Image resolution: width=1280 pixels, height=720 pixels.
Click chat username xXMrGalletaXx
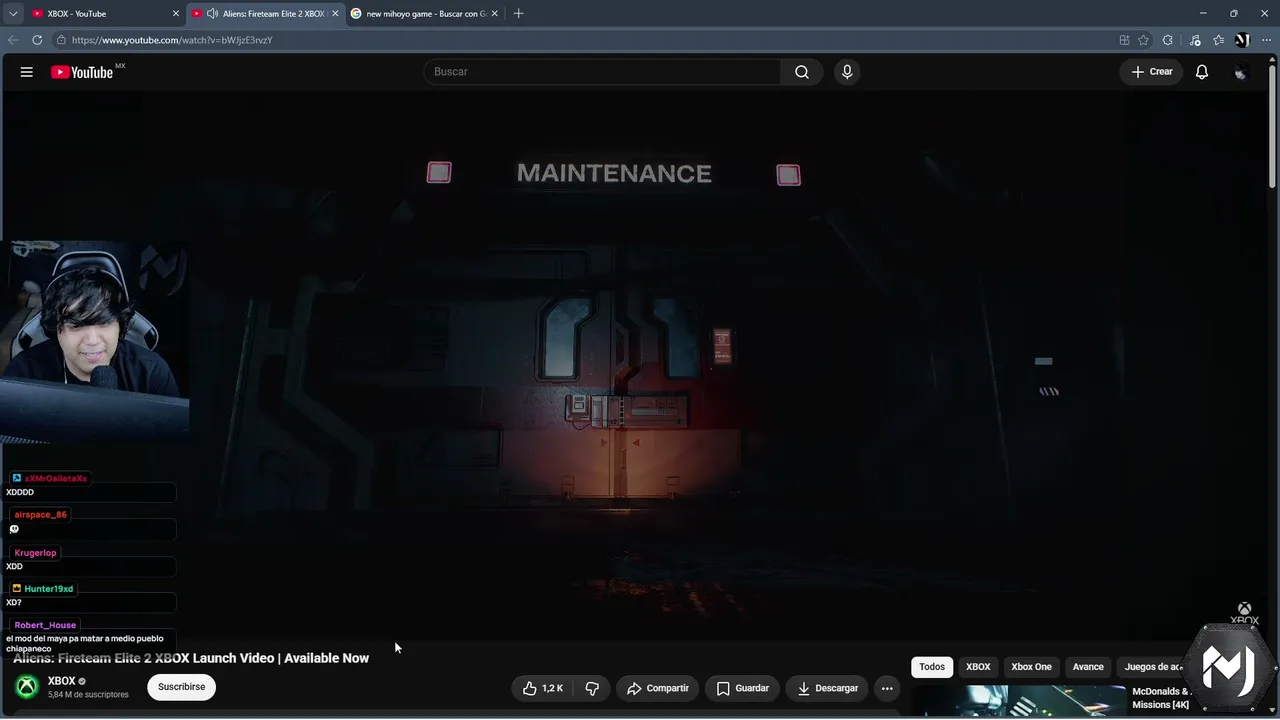[56, 479]
